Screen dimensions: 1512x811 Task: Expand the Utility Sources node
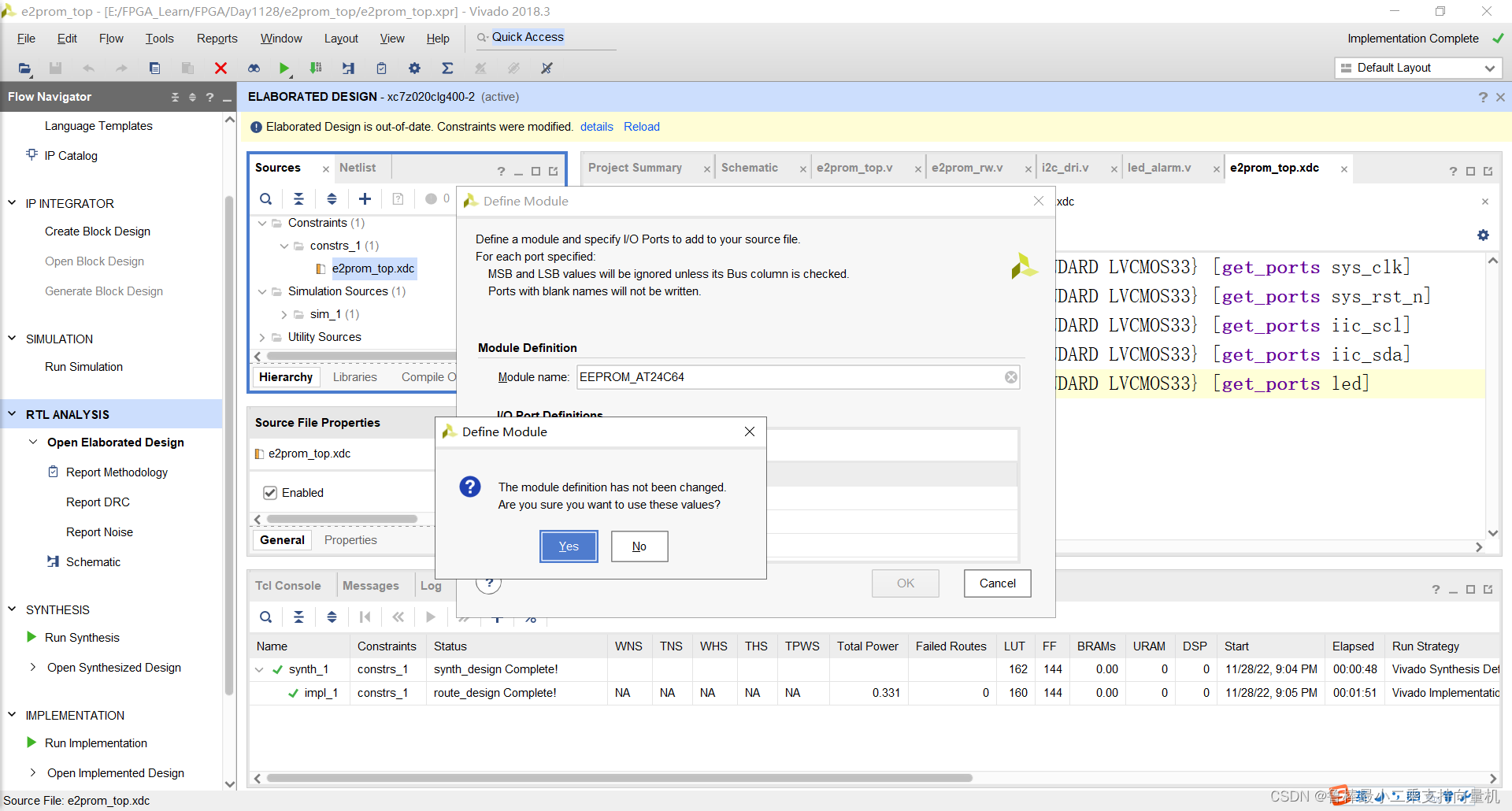[262, 338]
